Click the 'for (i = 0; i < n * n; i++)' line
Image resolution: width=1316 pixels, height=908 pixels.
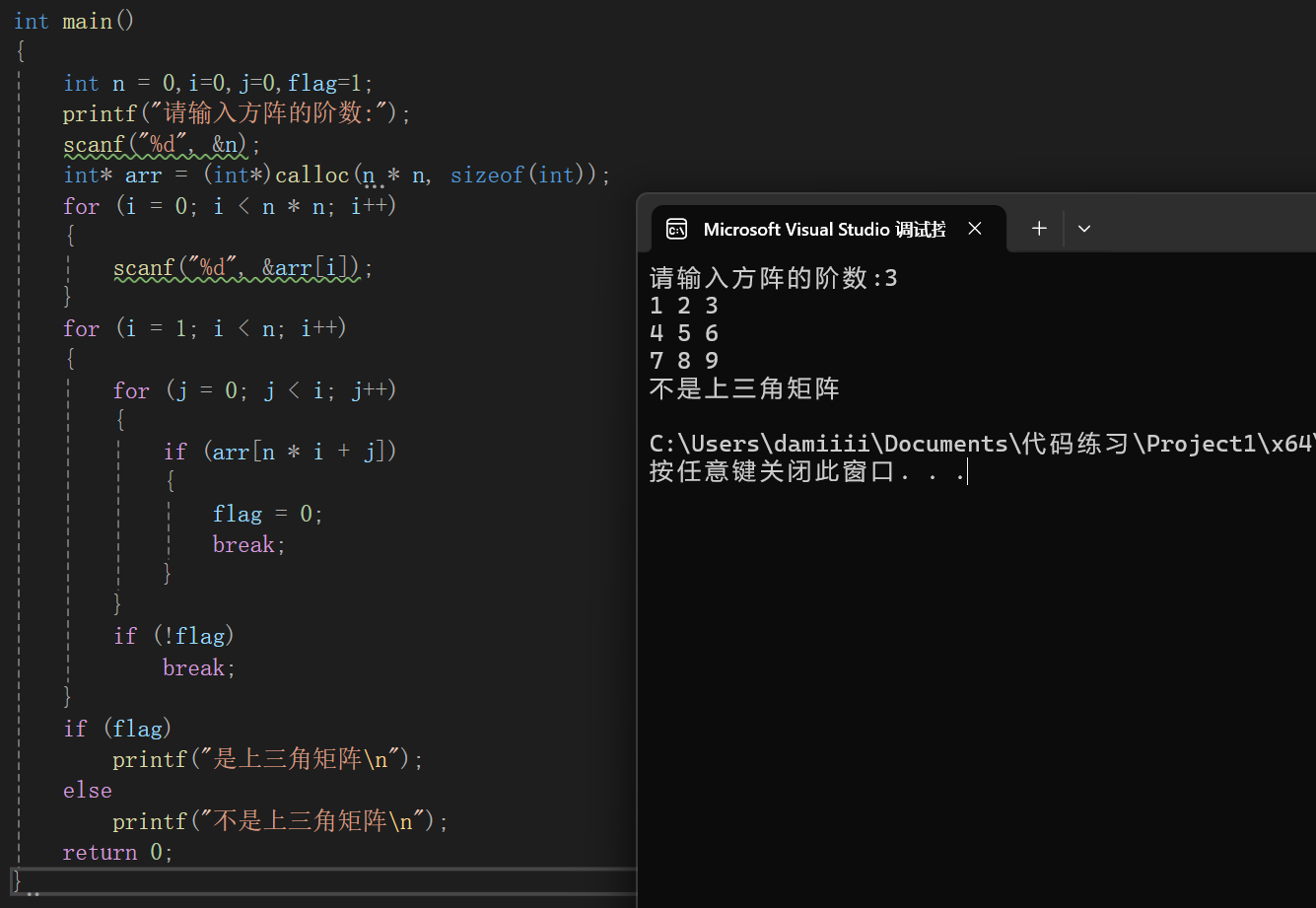click(x=230, y=206)
